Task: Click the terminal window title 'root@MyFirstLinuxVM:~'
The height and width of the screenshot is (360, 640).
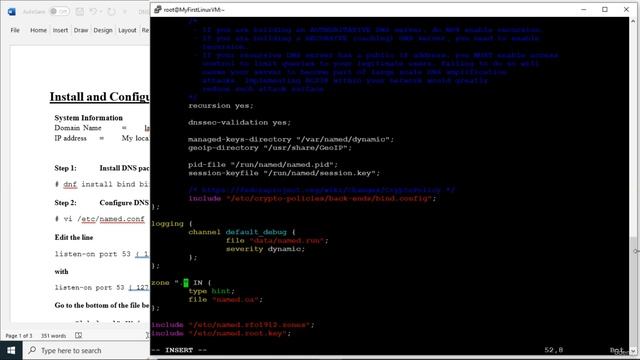Action: click(x=194, y=9)
